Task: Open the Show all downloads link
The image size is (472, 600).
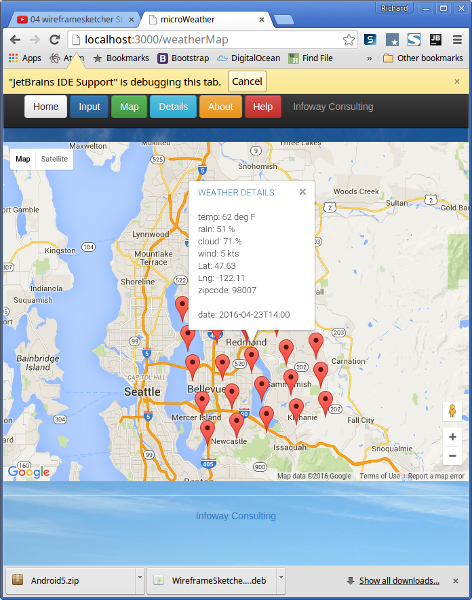Action: (399, 581)
